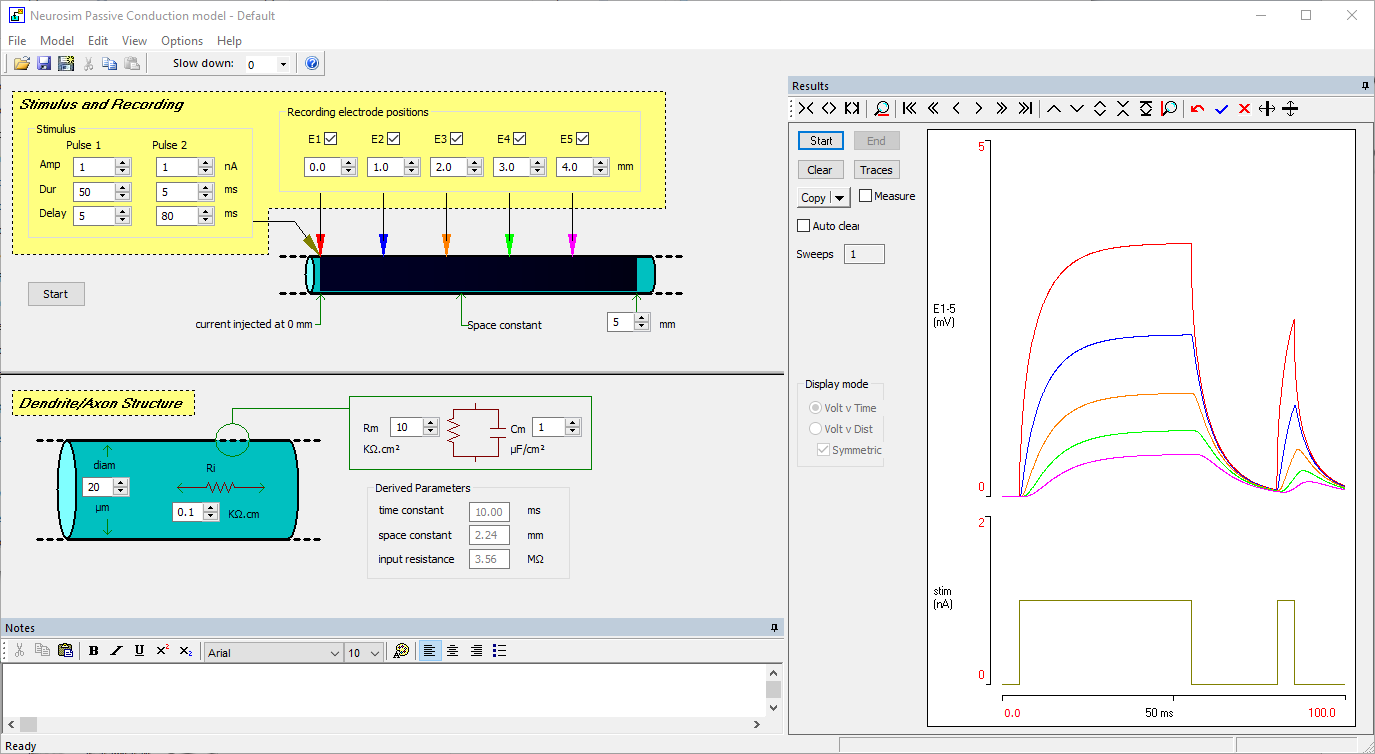Click the Traces button
Viewport: 1375px width, 754px height.
876,170
